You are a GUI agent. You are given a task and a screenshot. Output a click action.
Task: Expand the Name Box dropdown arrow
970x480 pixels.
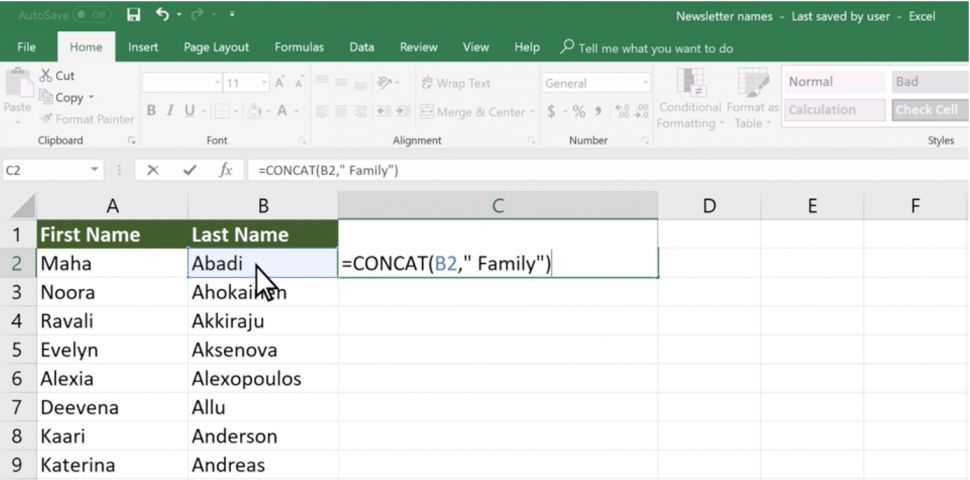click(x=95, y=170)
